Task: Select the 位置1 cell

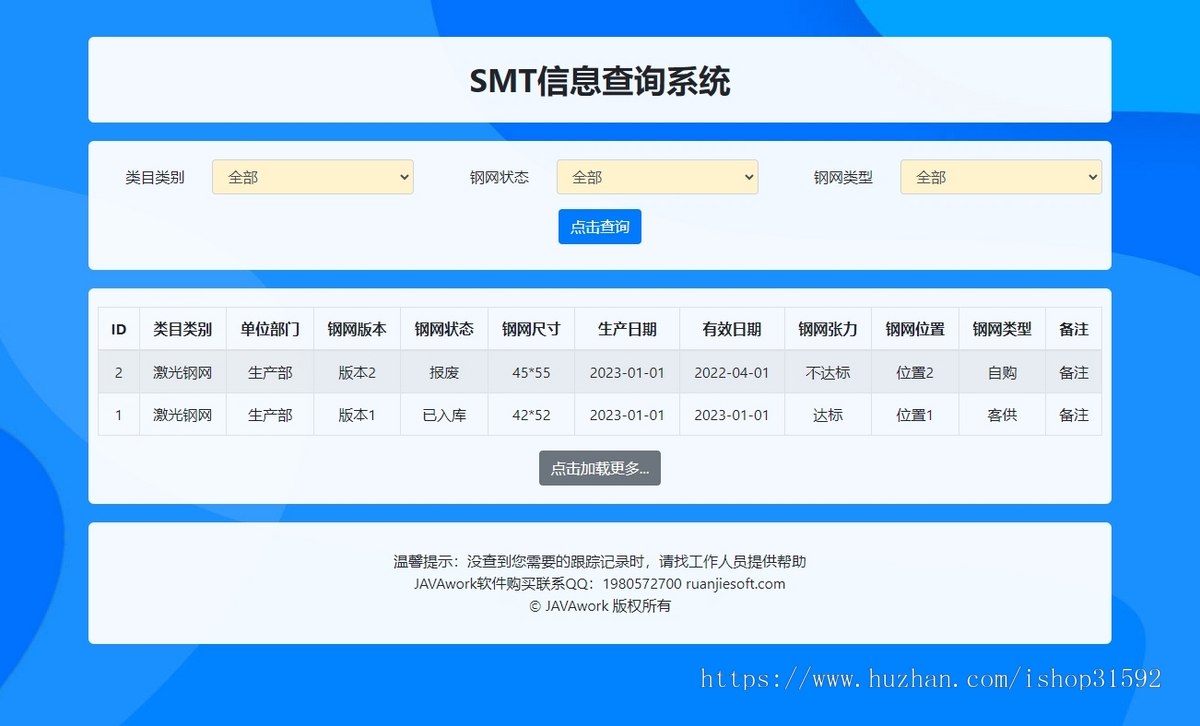Action: 915,414
